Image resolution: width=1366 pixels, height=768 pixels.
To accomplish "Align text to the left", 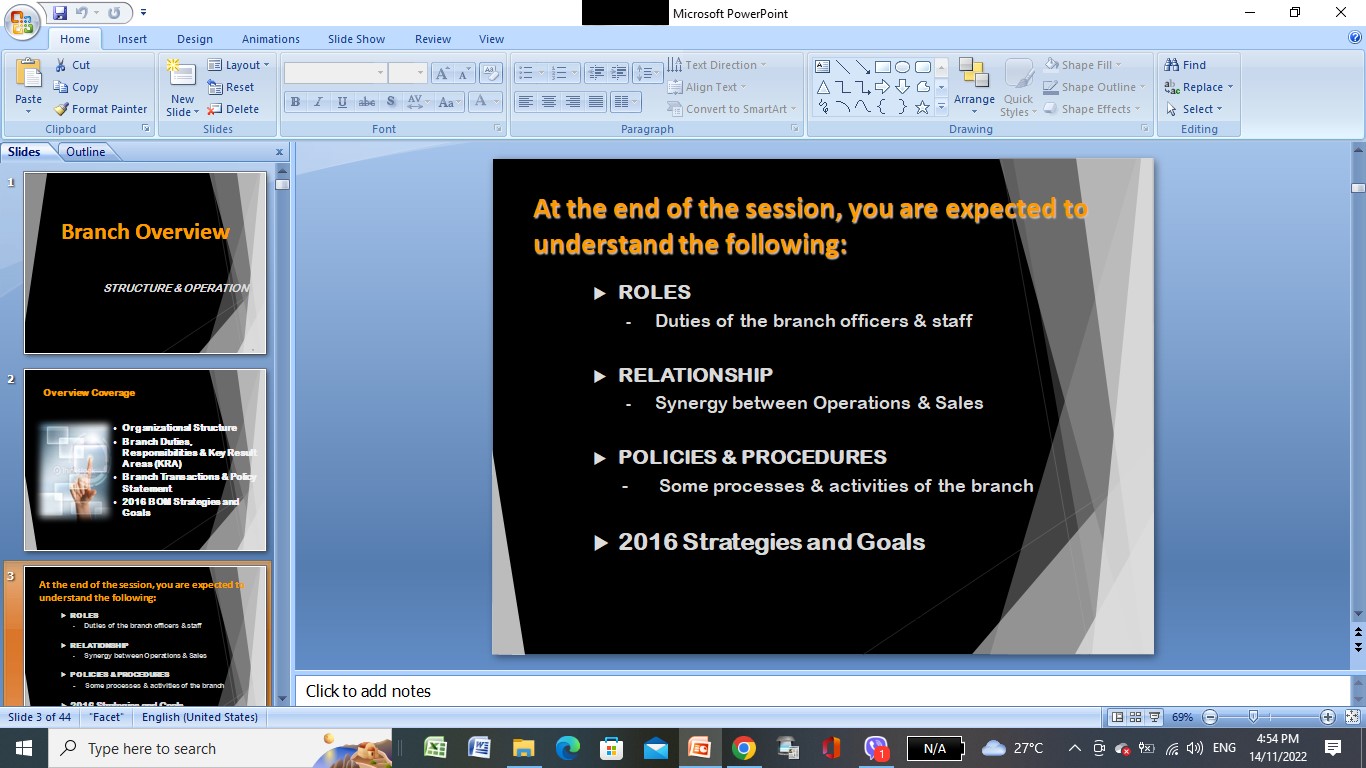I will pos(525,101).
